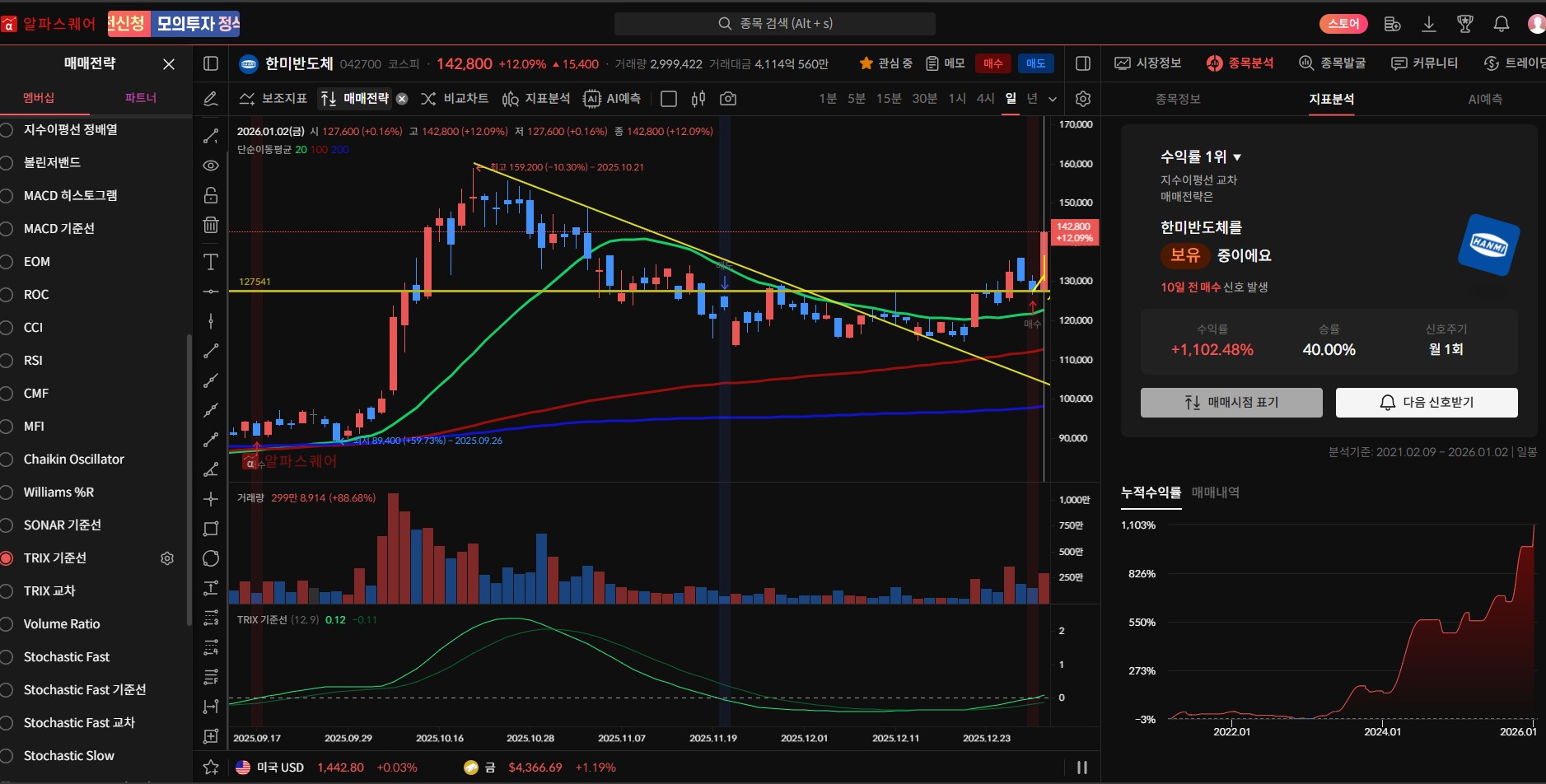Open 커뮤니티 top menu

pos(1424,63)
